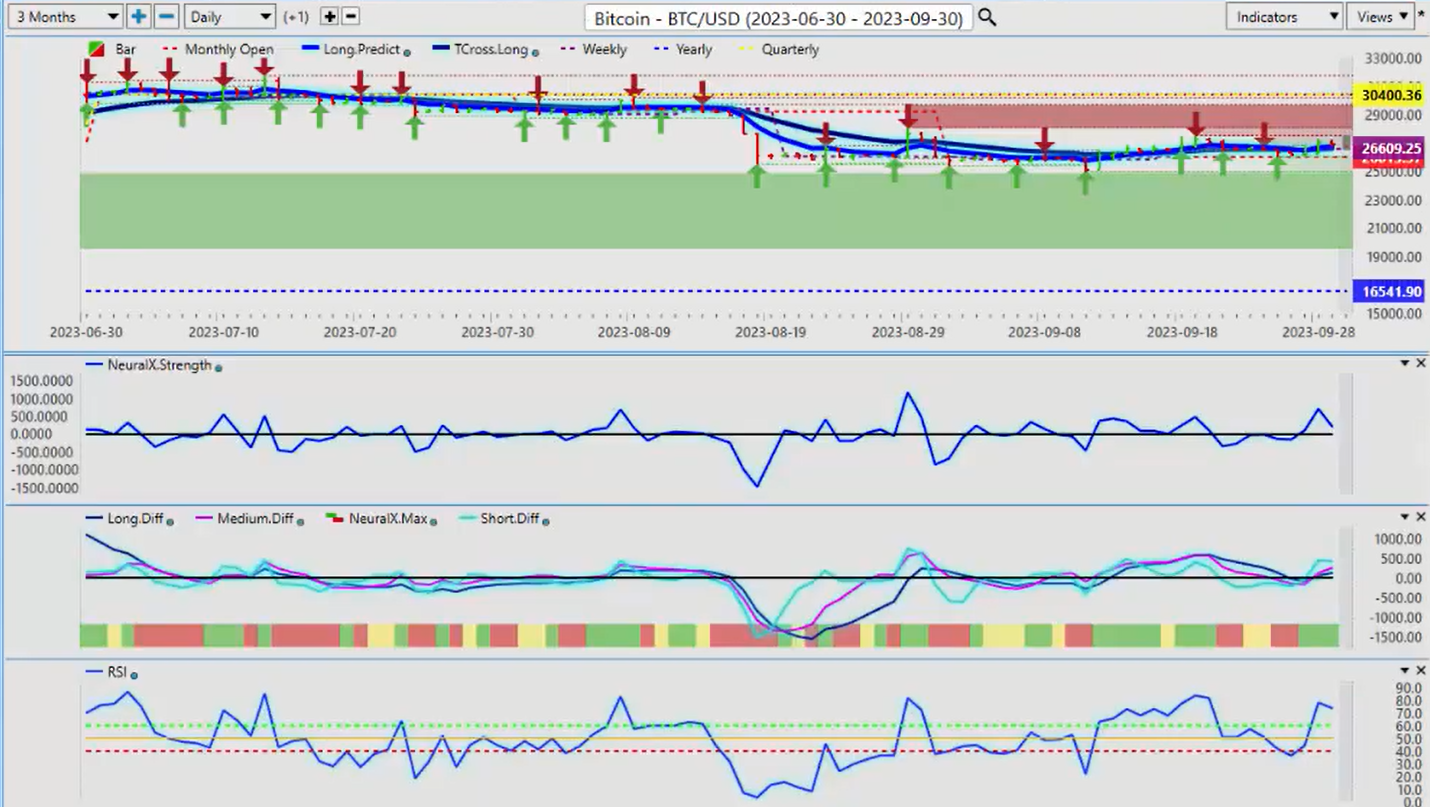The height and width of the screenshot is (807, 1430).
Task: Click the black minus forecast decrement button
Action: [x=350, y=17]
